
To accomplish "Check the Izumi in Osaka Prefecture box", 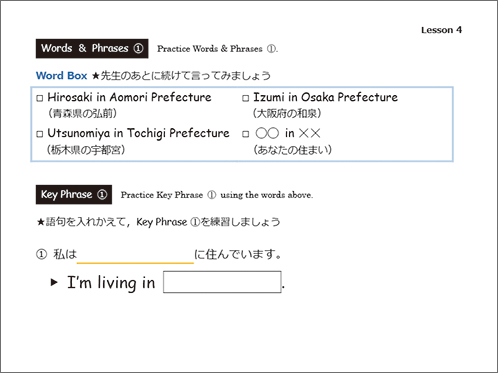I will (x=246, y=98).
